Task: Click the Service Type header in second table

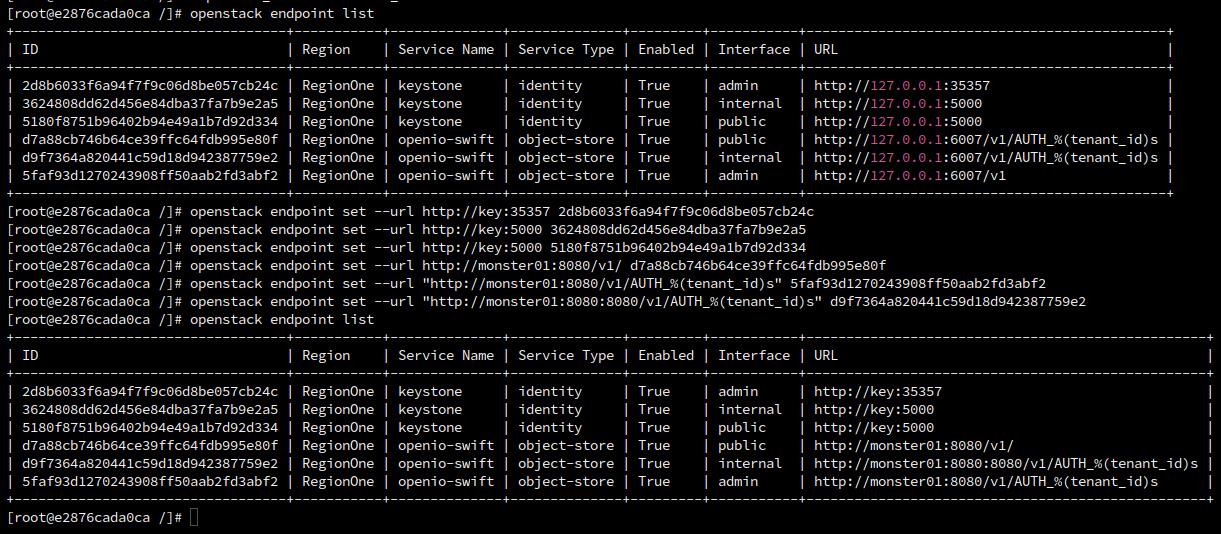Action: click(x=566, y=355)
